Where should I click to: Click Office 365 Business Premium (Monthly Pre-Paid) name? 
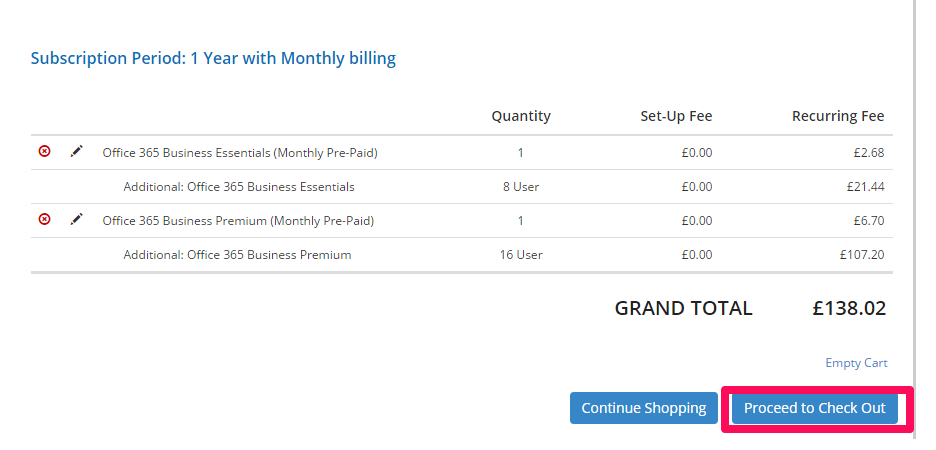[238, 221]
